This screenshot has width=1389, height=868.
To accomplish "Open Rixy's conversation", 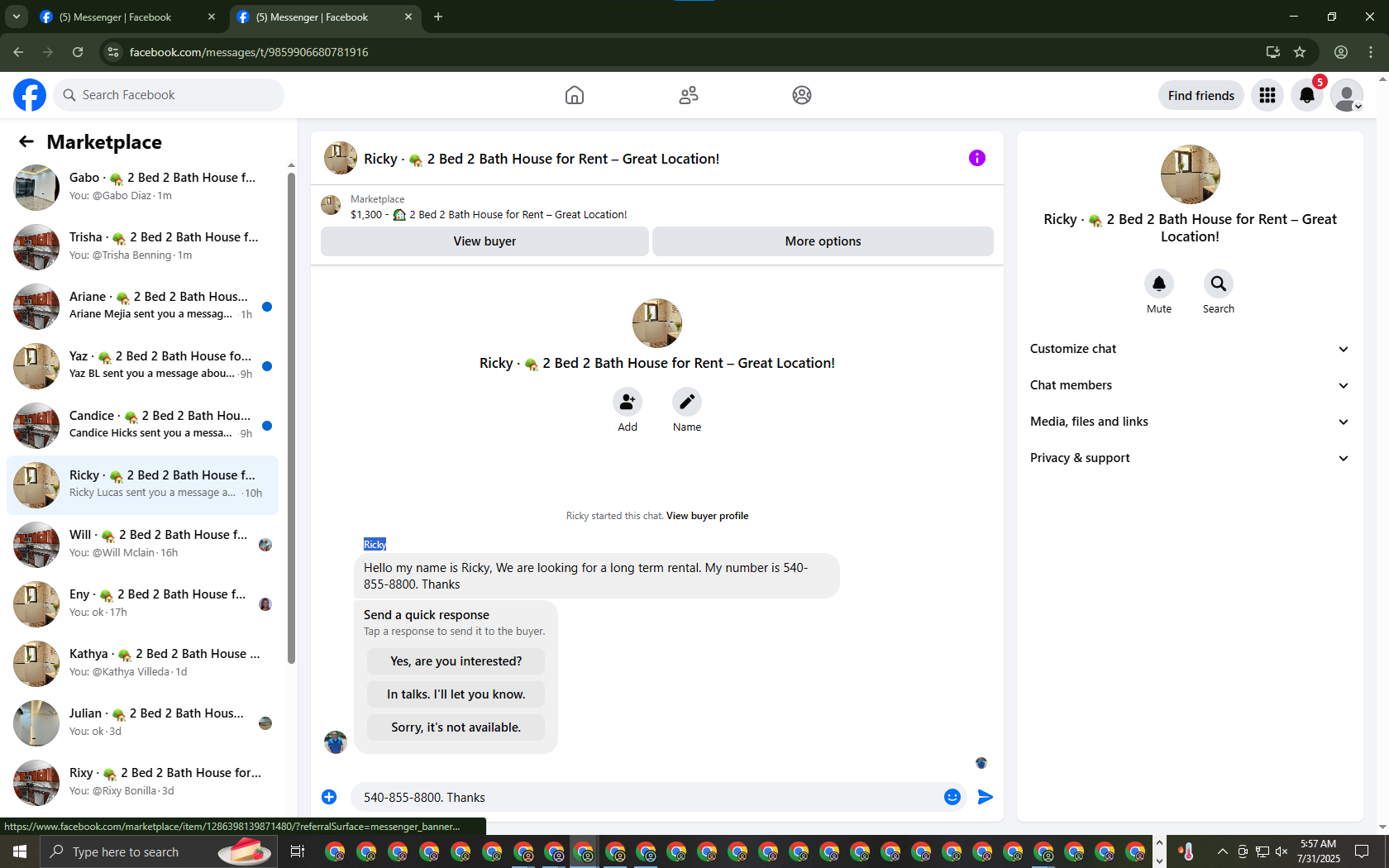I will (142, 782).
